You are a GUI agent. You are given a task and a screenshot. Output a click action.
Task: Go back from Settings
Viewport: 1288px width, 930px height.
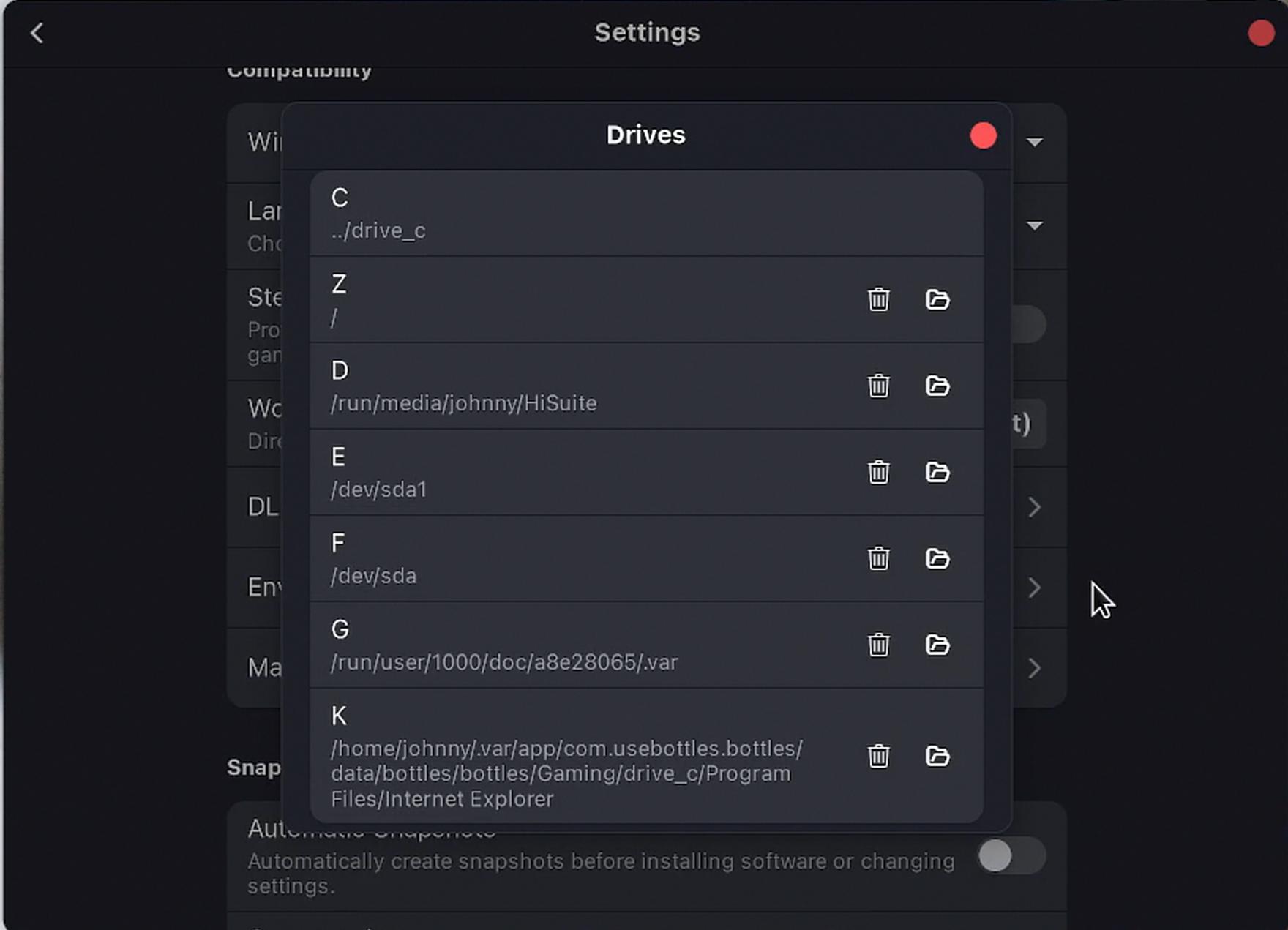coord(37,32)
